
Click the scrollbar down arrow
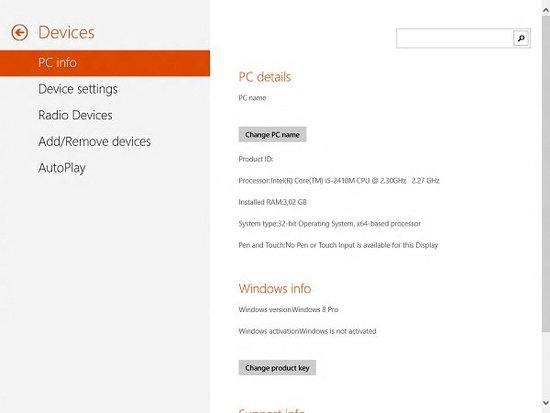pos(546,402)
